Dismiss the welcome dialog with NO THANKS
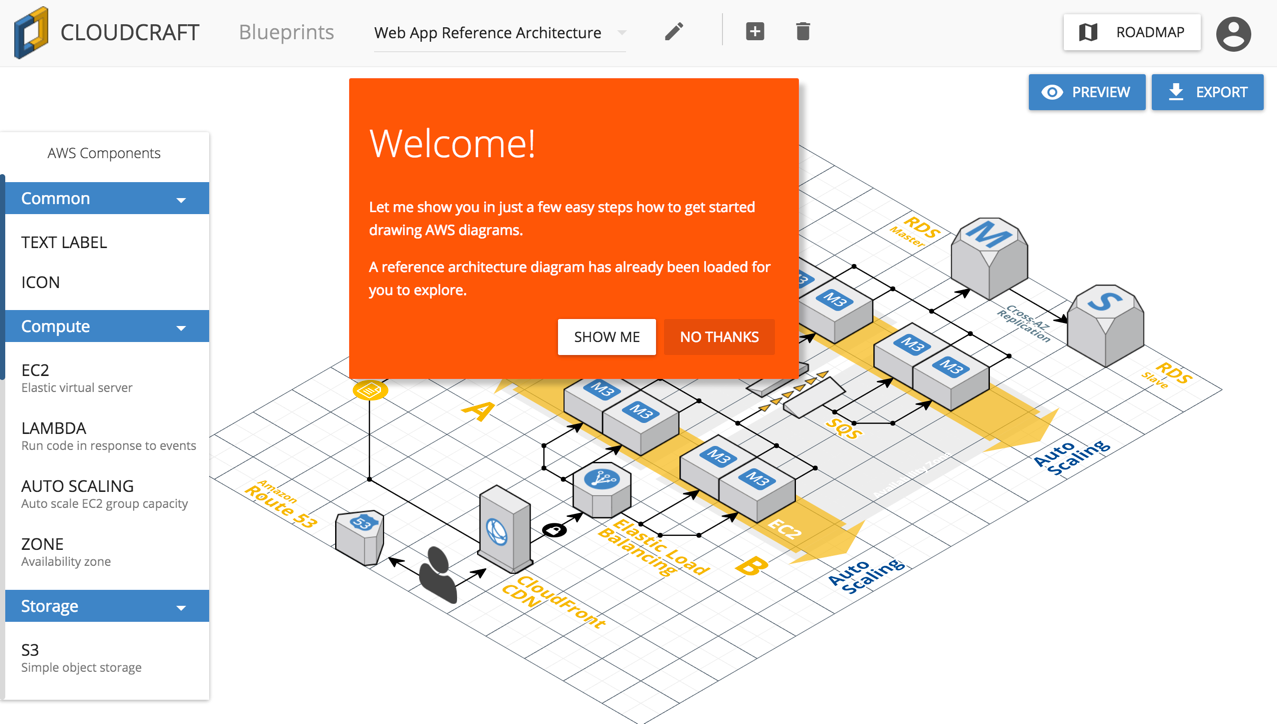The height and width of the screenshot is (724, 1277). [x=719, y=337]
